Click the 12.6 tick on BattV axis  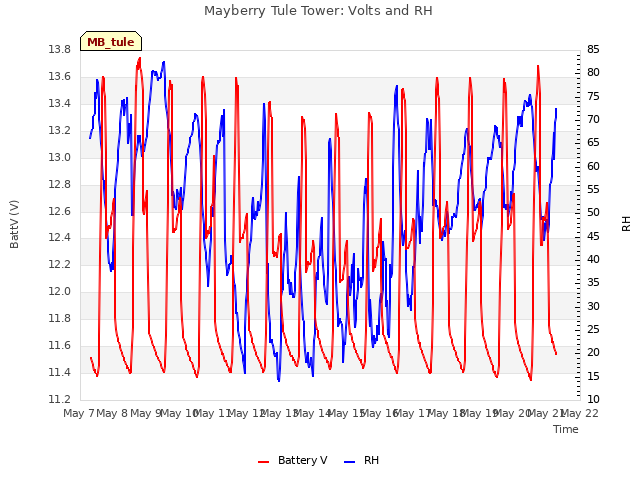click(59, 211)
